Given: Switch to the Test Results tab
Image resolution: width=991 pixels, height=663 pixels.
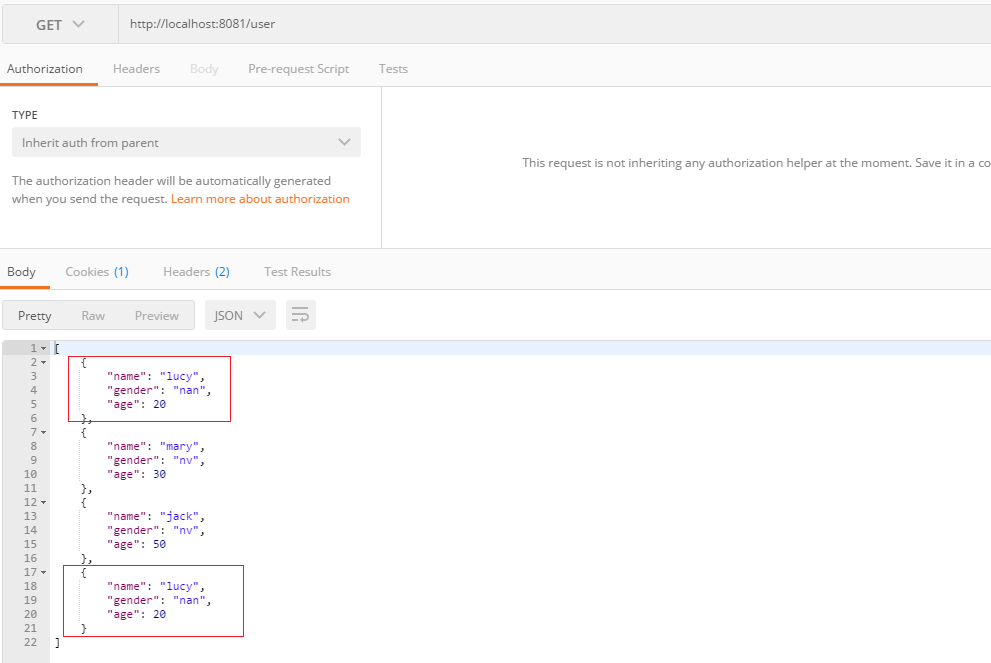Looking at the screenshot, I should click(297, 272).
